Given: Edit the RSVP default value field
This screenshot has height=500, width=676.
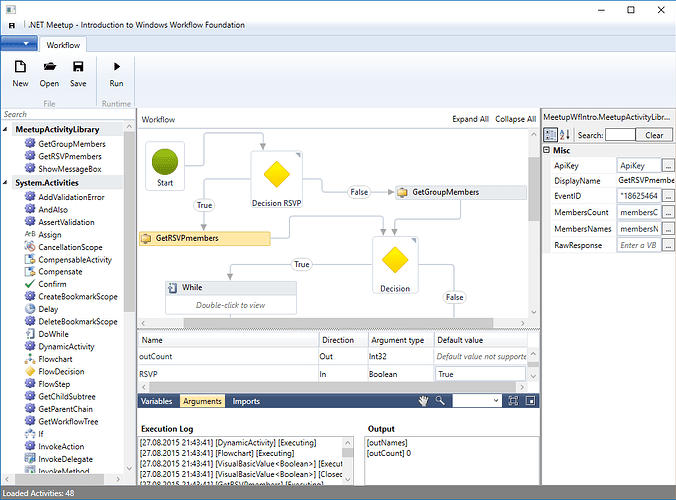Looking at the screenshot, I should (480, 374).
